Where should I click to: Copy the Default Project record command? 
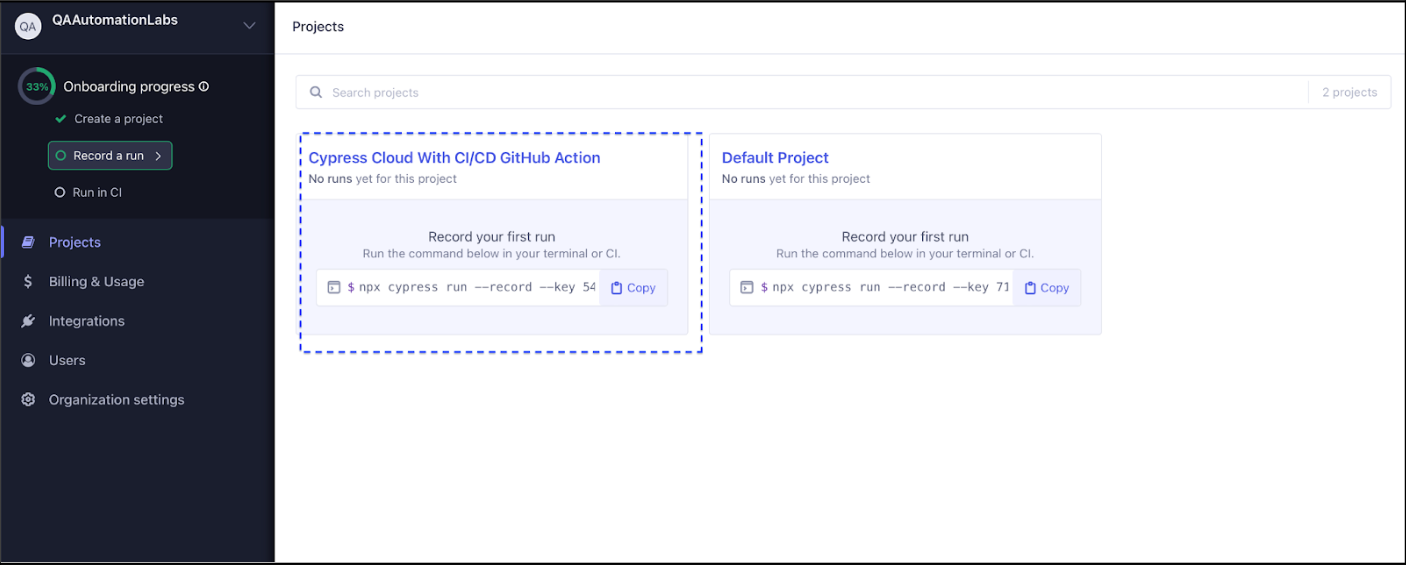[1047, 288]
